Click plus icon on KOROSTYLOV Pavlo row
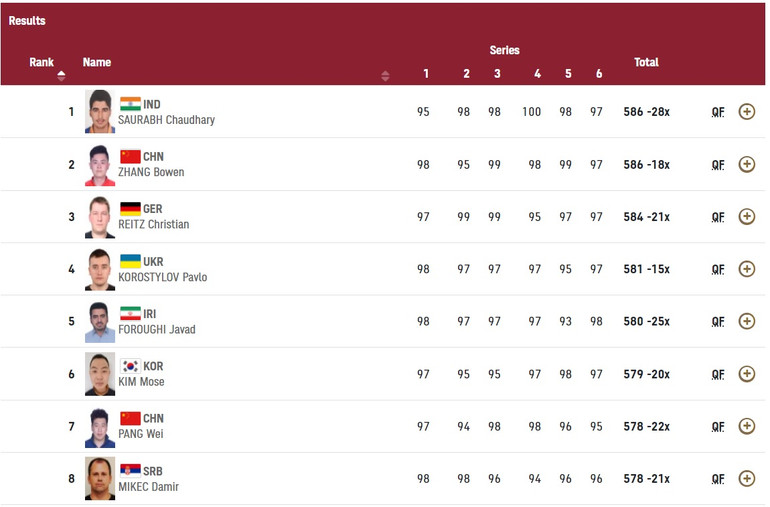The width and height of the screenshot is (770, 507). click(x=746, y=269)
